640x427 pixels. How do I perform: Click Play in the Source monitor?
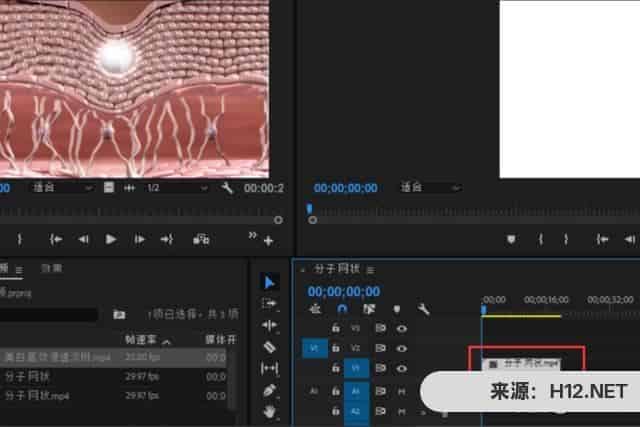point(111,239)
